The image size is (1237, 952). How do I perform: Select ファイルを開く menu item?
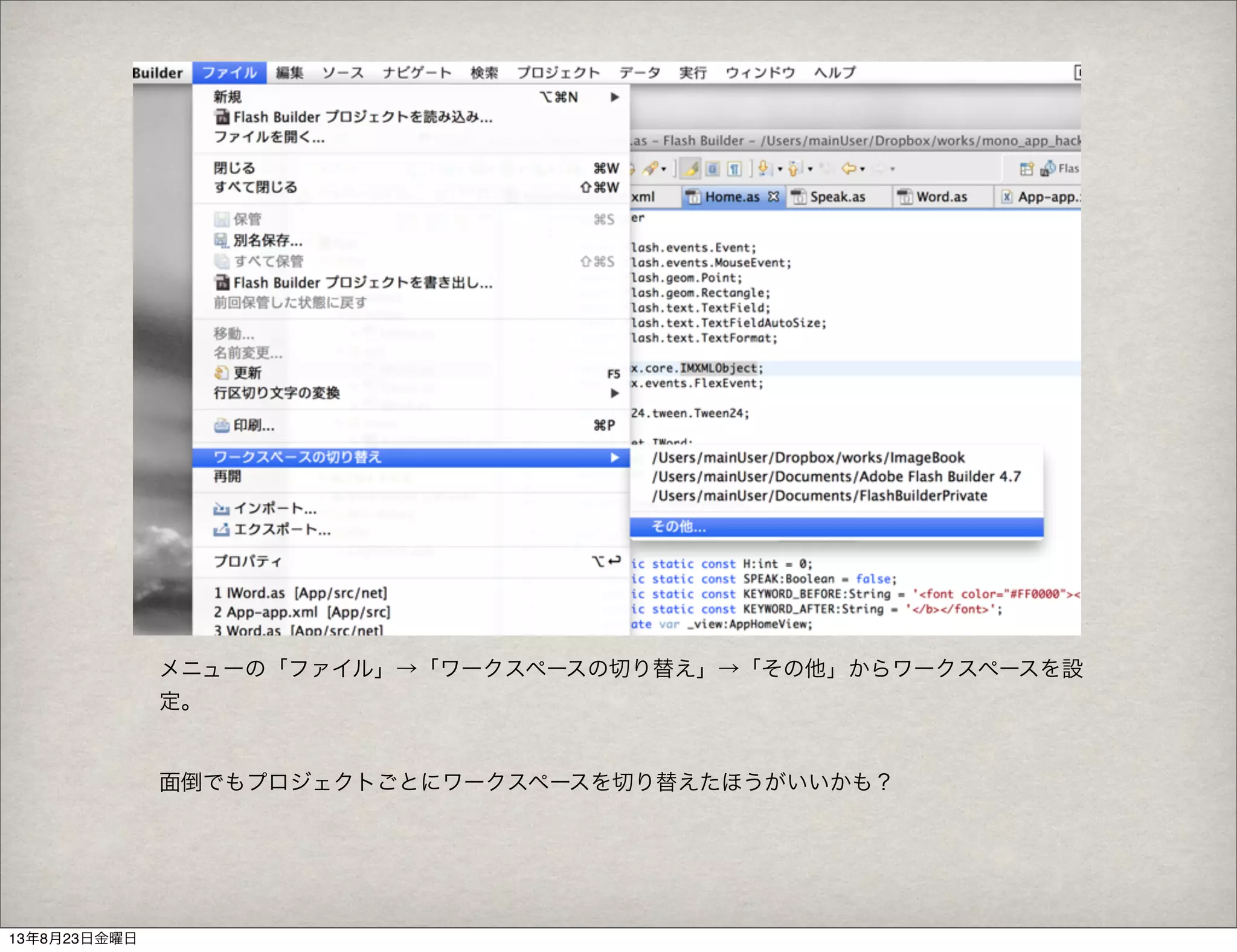(x=411, y=137)
